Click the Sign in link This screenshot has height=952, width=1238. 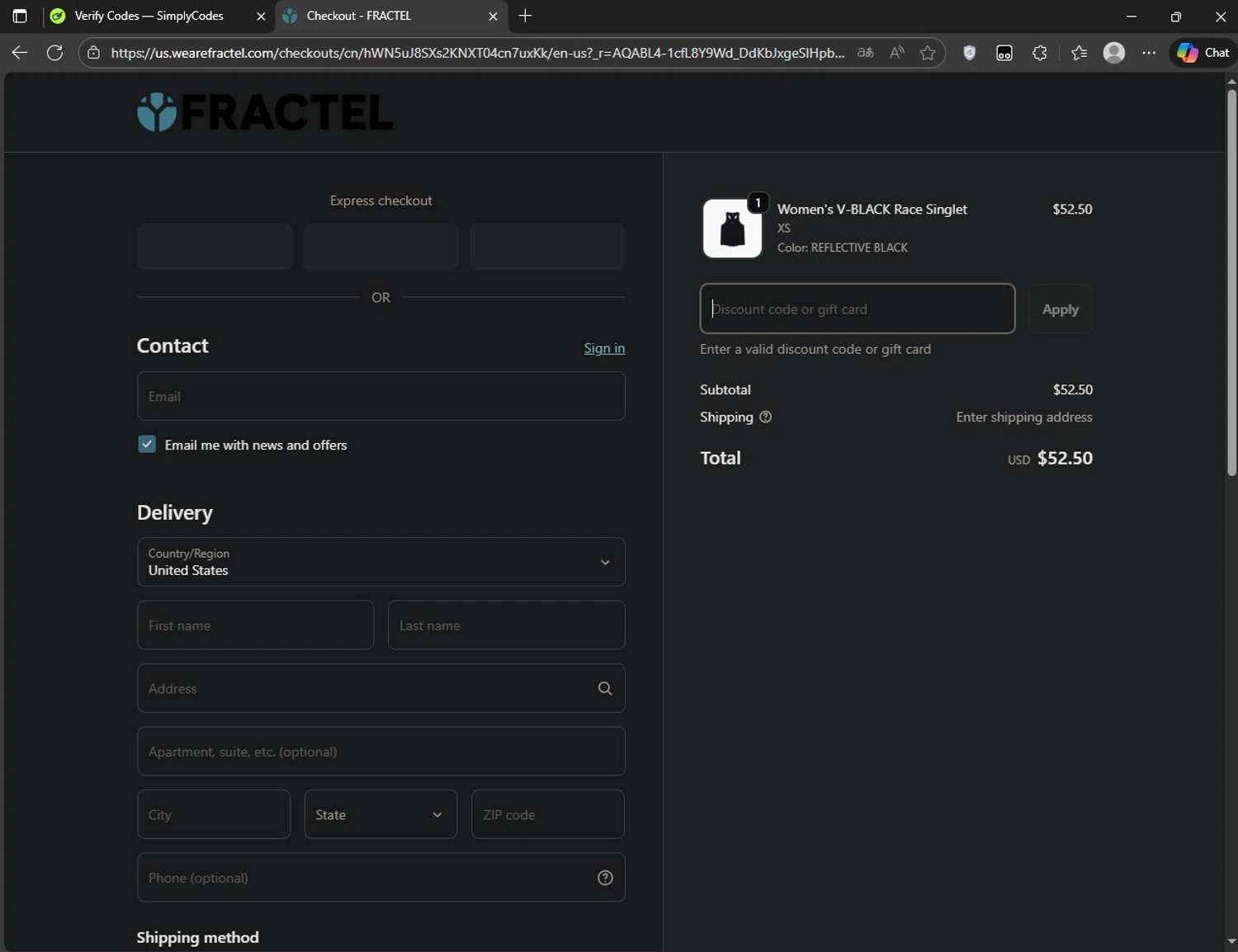[604, 348]
